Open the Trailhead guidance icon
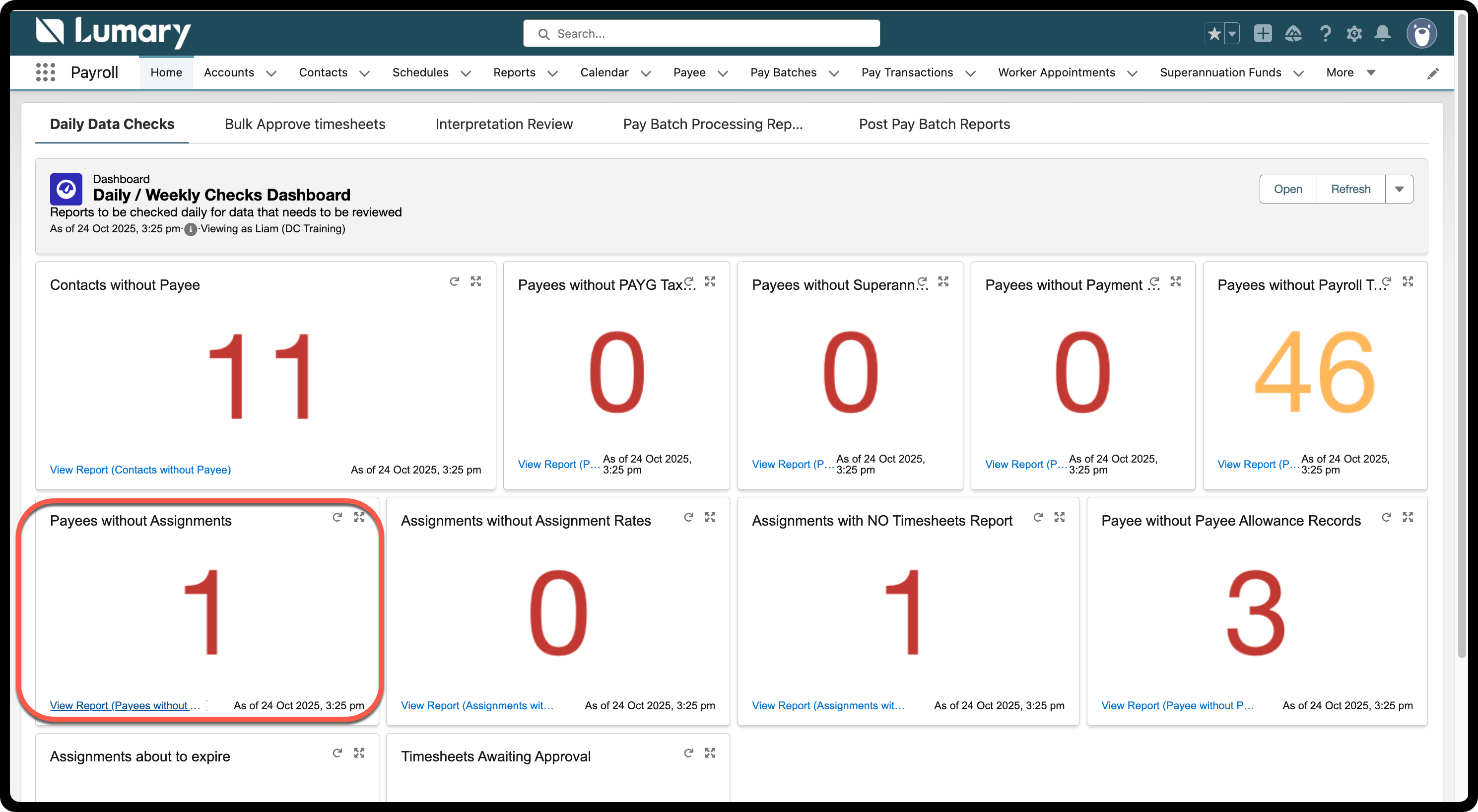Viewport: 1478px width, 812px height. pyautogui.click(x=1293, y=34)
